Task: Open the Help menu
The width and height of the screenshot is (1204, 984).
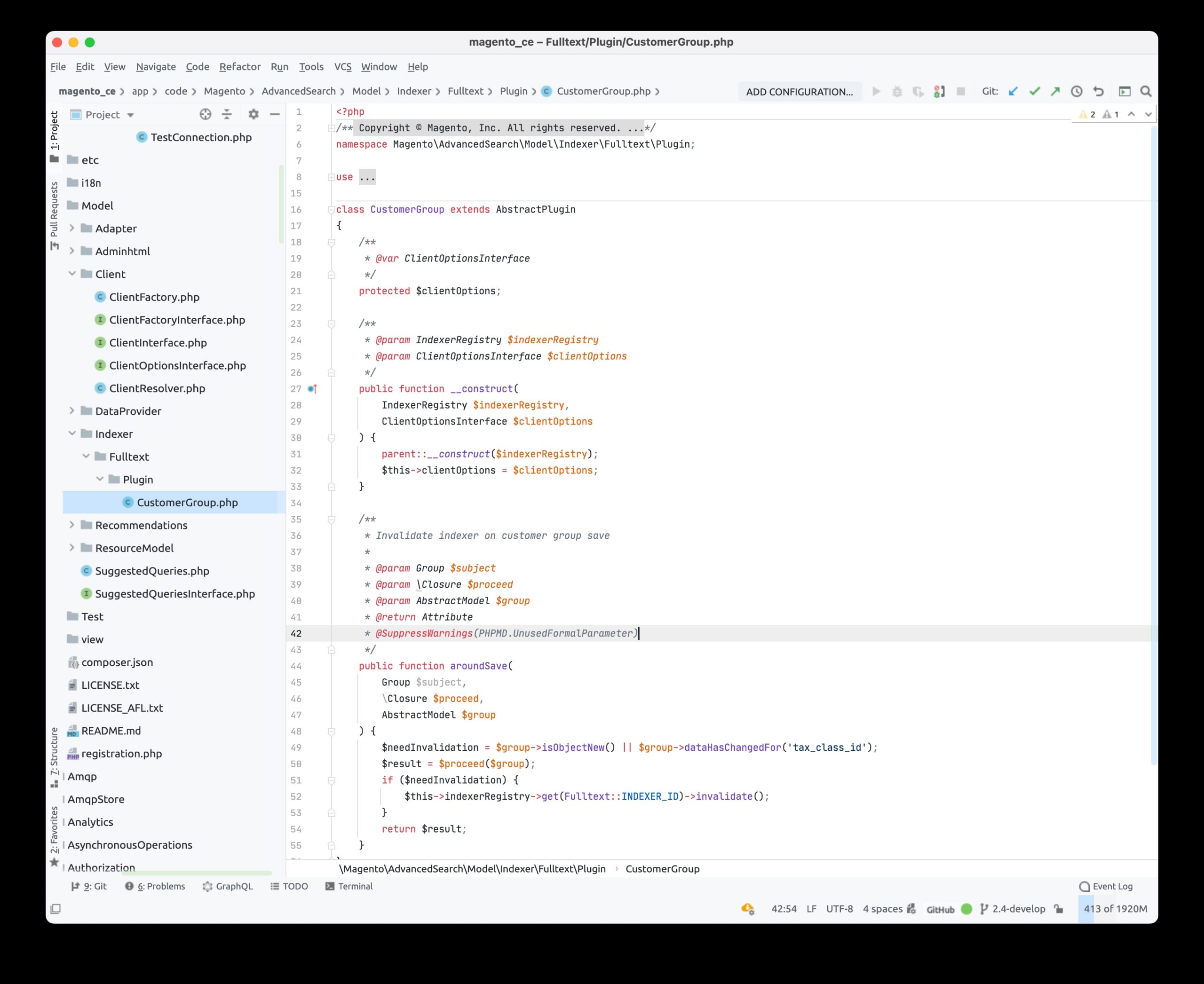Action: (x=418, y=66)
